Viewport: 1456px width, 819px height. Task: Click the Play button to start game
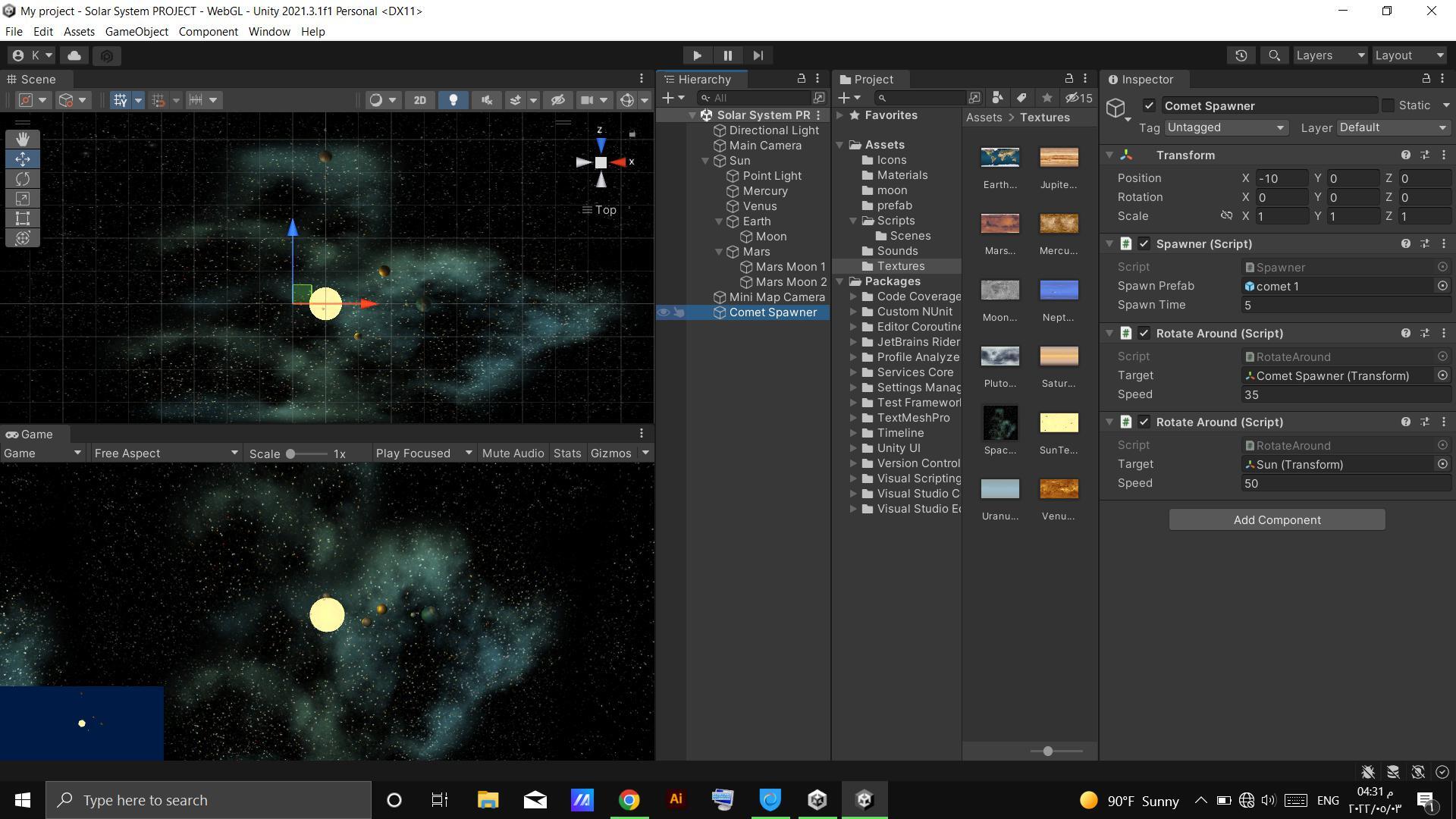click(x=697, y=55)
